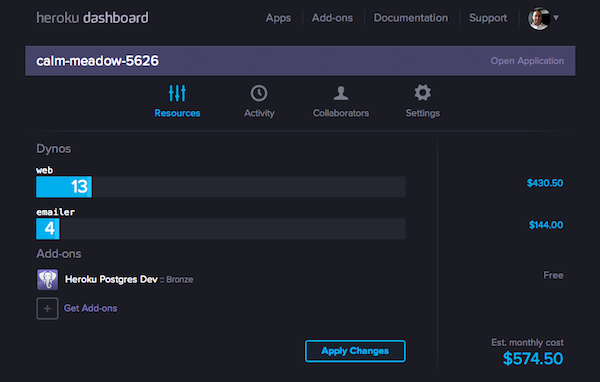Image resolution: width=600 pixels, height=382 pixels.
Task: Click the emailer dyno slider handle showing 4
Action: (x=48, y=229)
